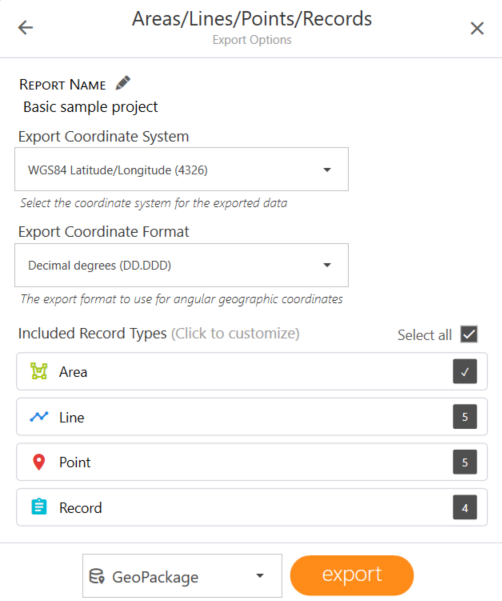Viewport: 502px width, 601px height.
Task: Click the teal Record clipboard icon
Action: (x=39, y=507)
